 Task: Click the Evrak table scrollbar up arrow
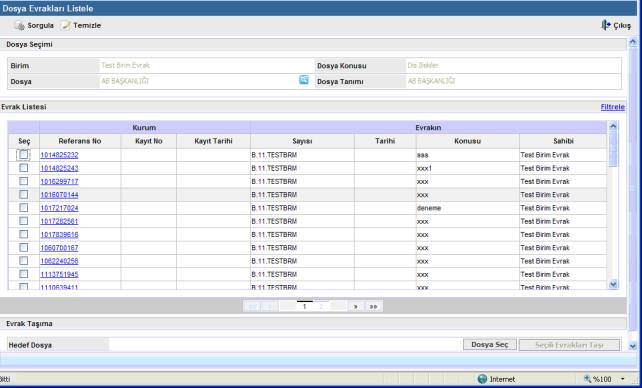(x=613, y=126)
